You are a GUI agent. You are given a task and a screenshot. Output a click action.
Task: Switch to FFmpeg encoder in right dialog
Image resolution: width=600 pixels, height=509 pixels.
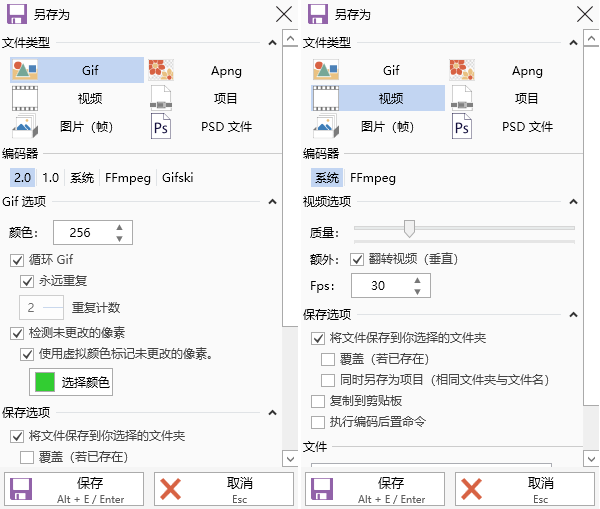point(373,178)
